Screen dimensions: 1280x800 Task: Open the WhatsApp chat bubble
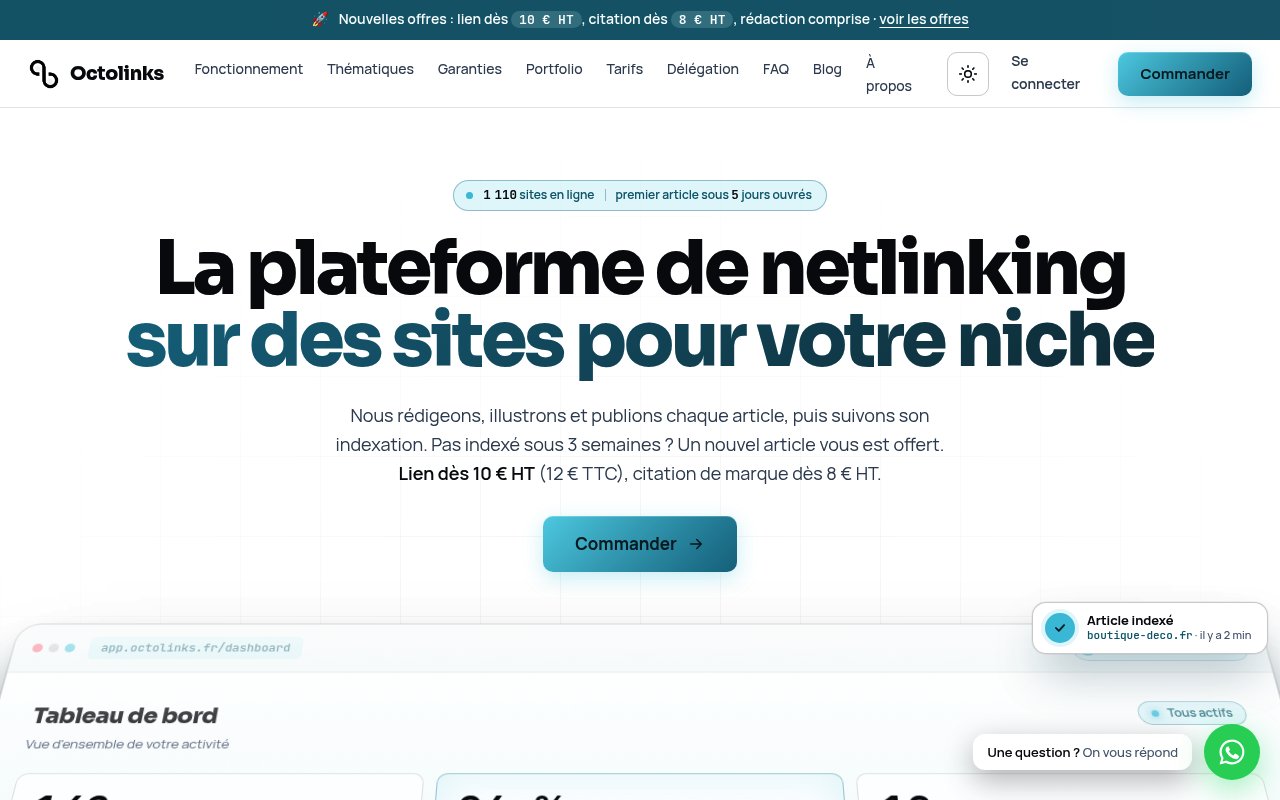(1232, 752)
